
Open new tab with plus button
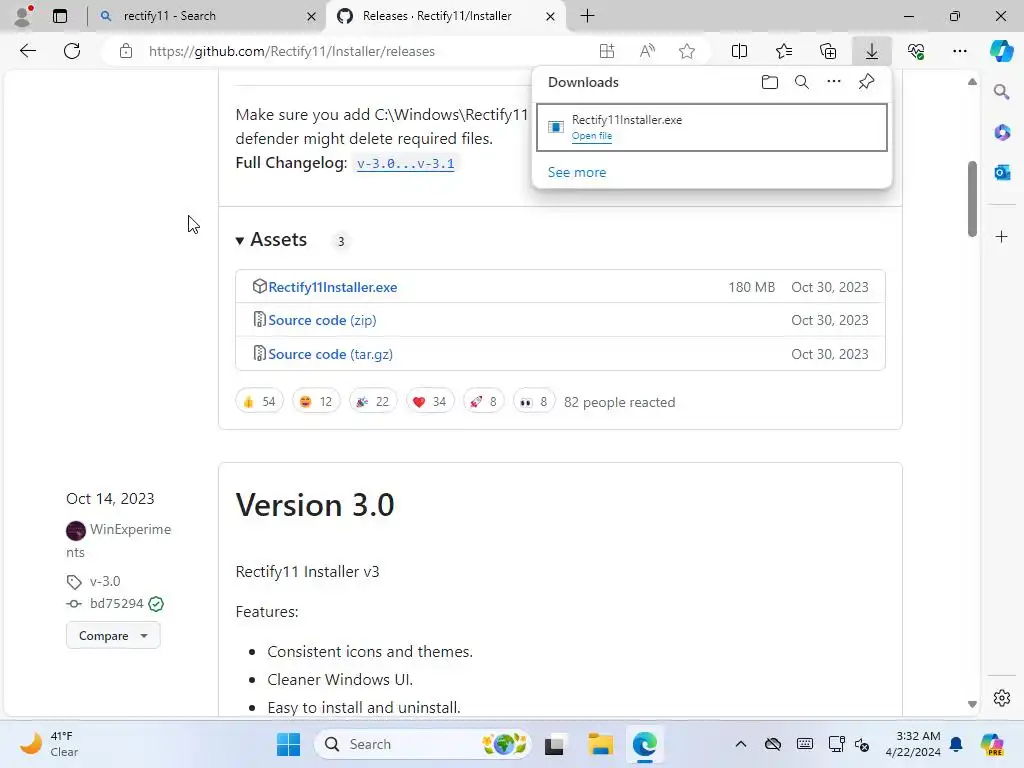pos(587,16)
